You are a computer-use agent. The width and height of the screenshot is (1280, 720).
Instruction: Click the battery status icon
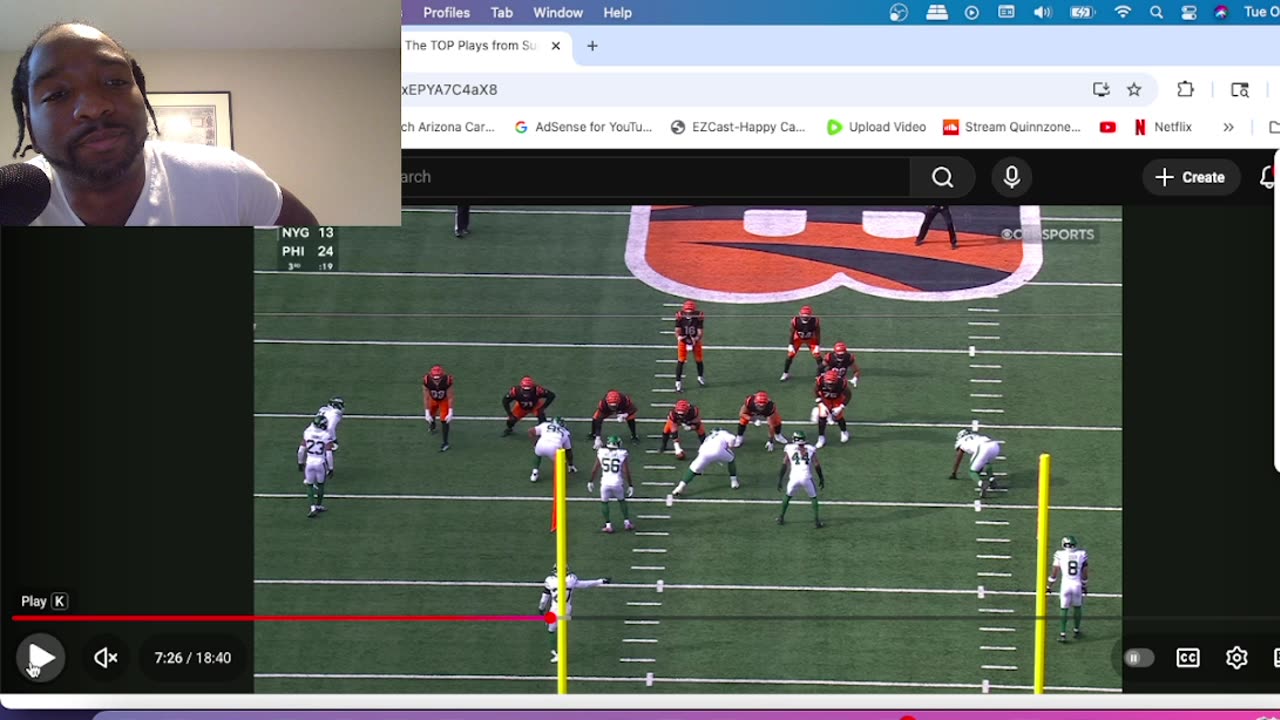coord(1082,13)
